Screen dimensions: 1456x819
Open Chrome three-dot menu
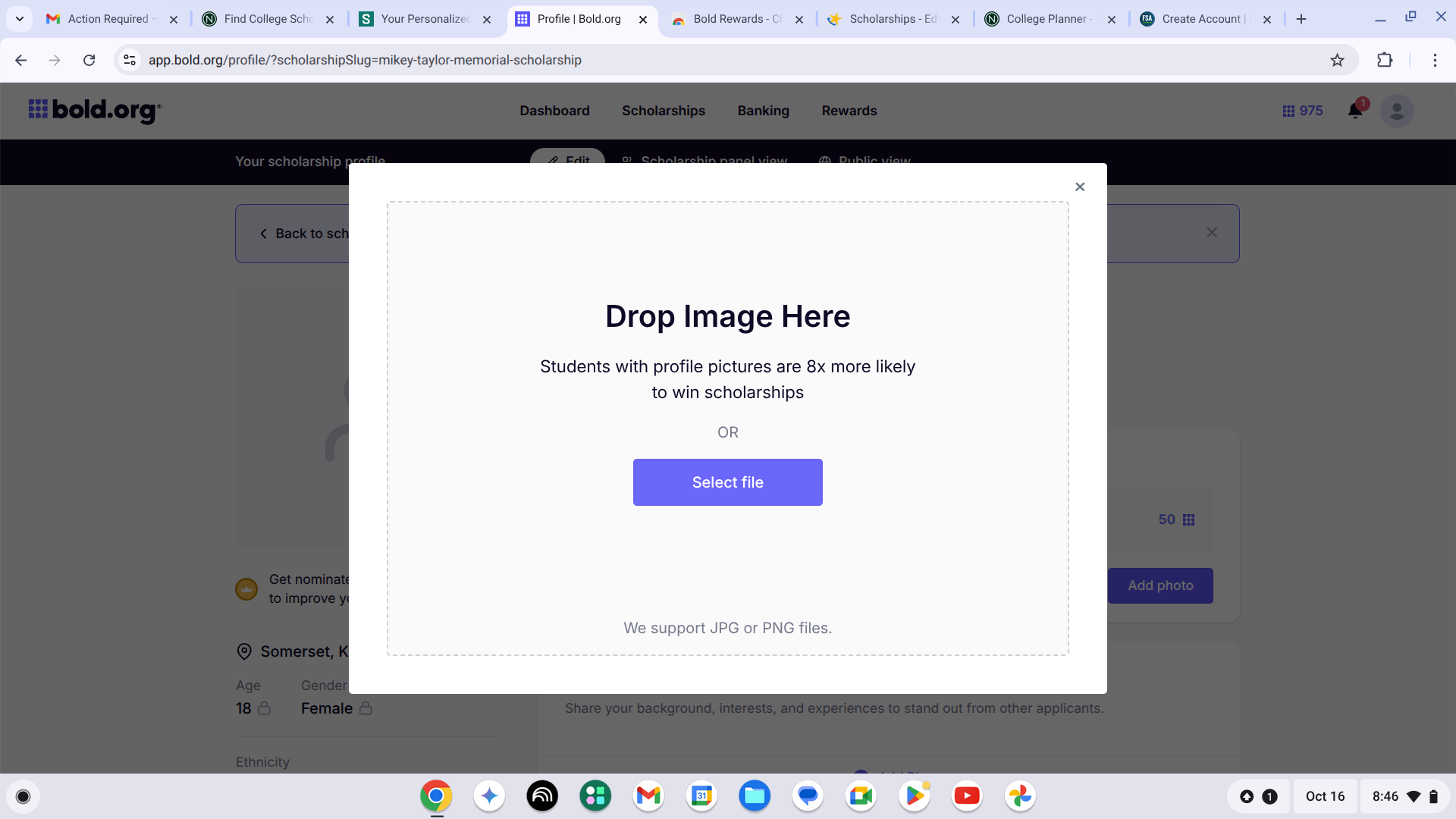point(1435,60)
